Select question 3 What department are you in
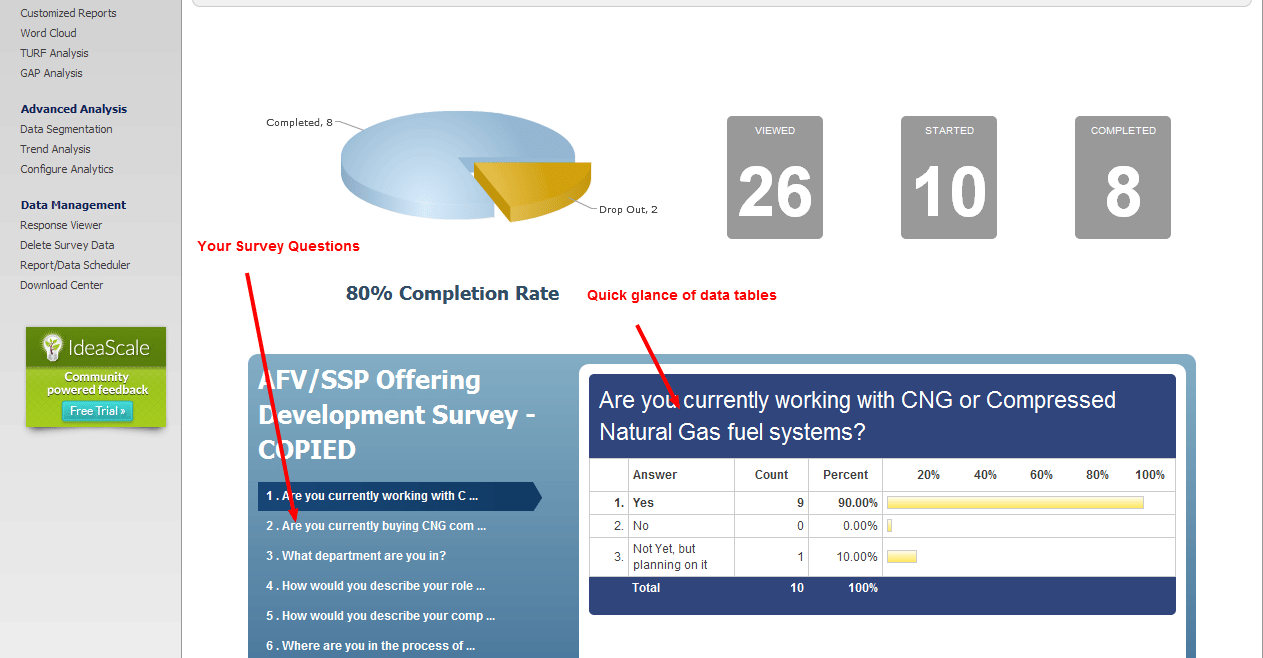Image resolution: width=1263 pixels, height=658 pixels. pos(356,556)
